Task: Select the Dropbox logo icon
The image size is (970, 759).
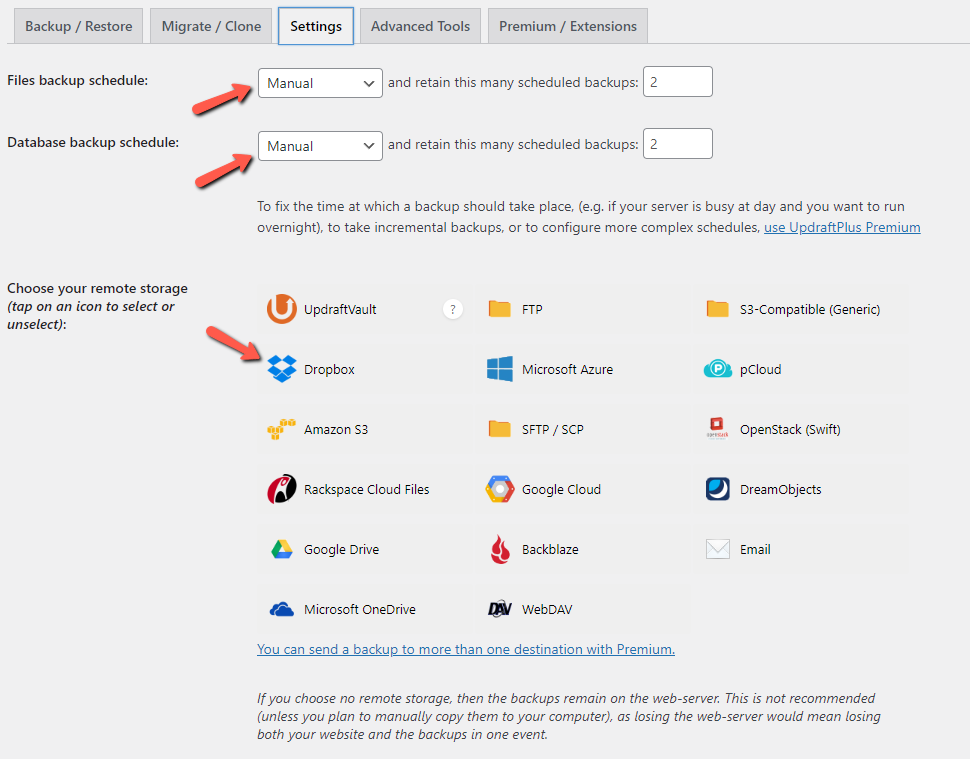Action: (x=281, y=369)
